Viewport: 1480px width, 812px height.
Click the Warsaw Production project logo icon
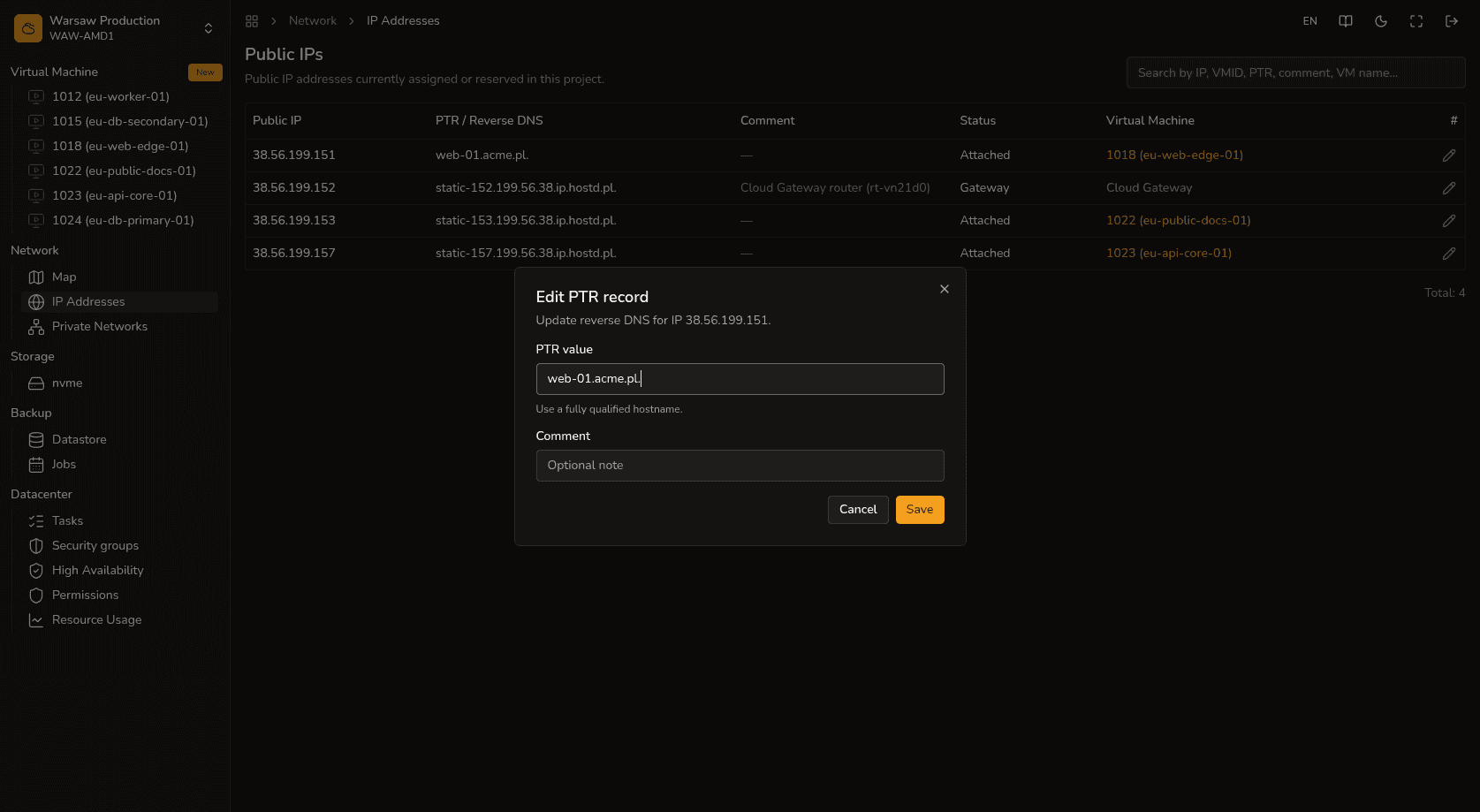[x=28, y=28]
